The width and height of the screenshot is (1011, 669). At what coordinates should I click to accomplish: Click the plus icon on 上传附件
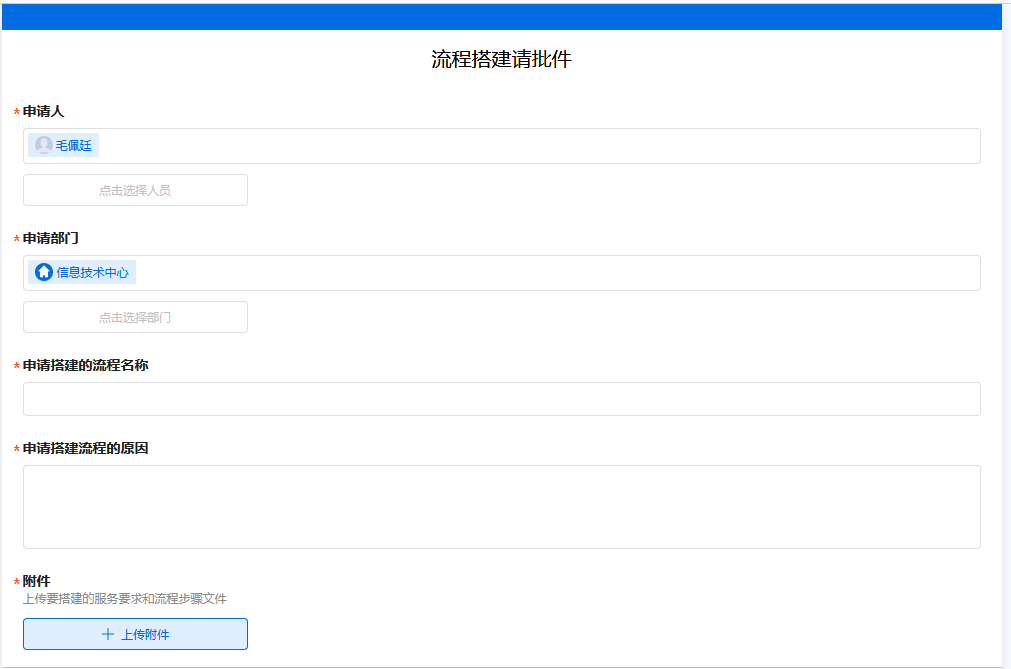108,634
